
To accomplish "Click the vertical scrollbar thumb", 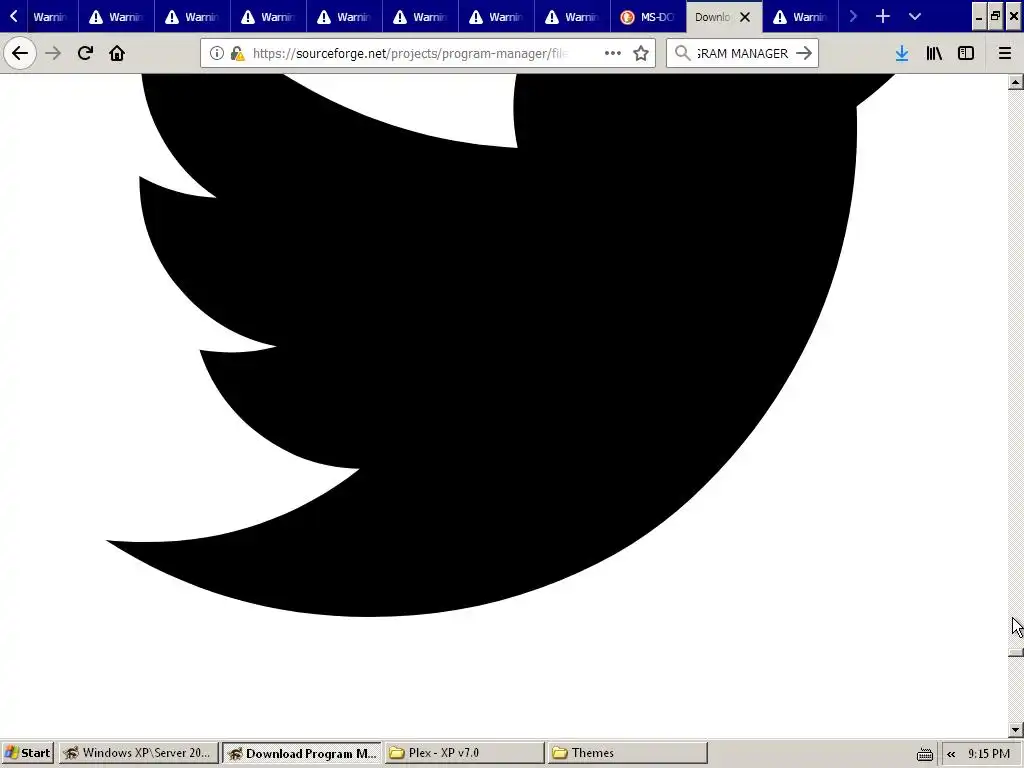I will pyautogui.click(x=1016, y=652).
